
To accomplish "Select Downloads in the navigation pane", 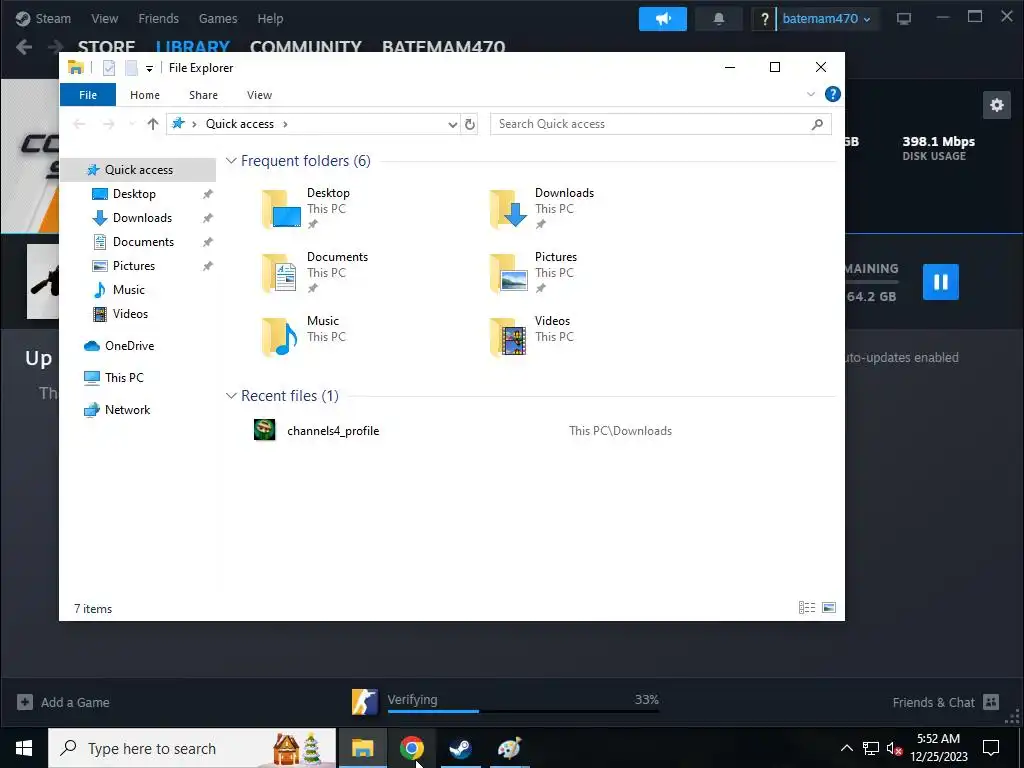I will click(142, 218).
